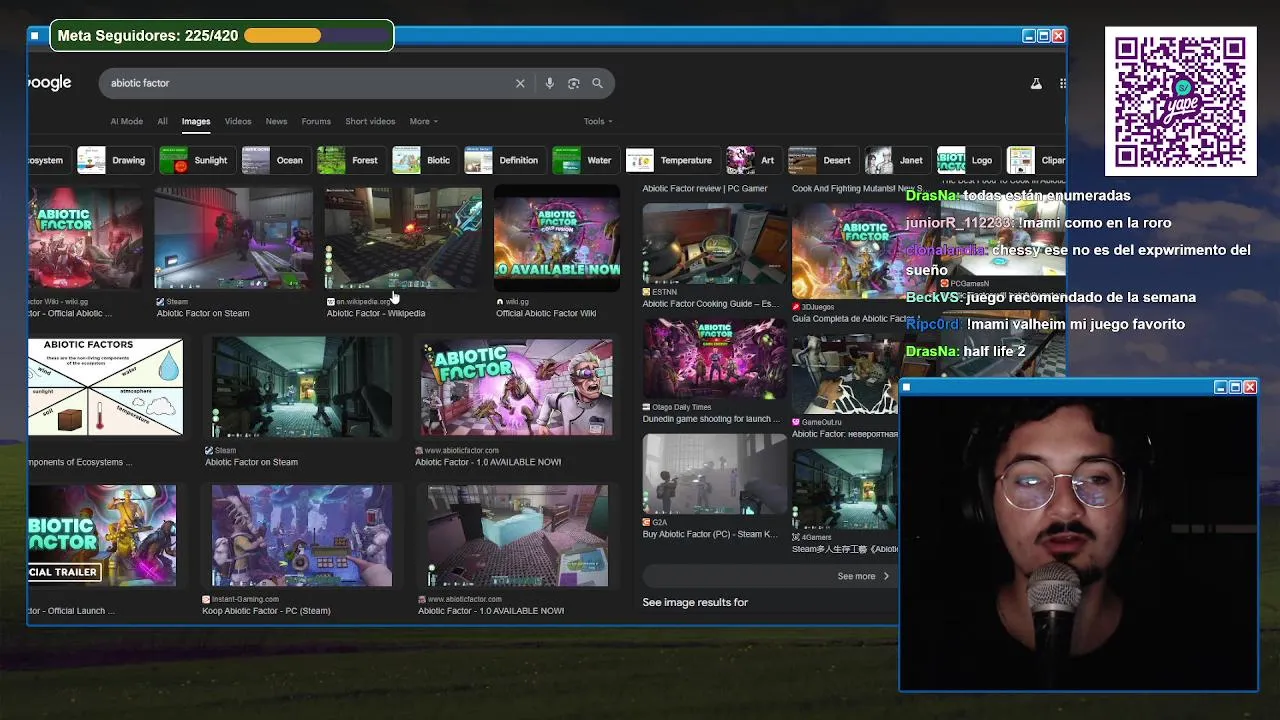Open Google apps grid icon

pos(1063,84)
